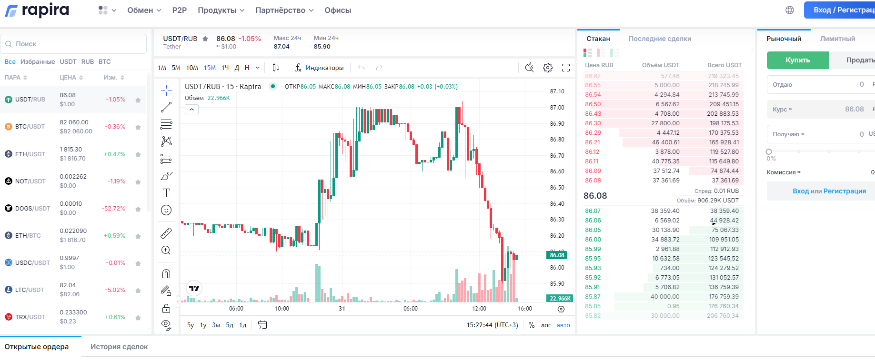Show both bids and asks orderbook view
The width and height of the screenshot is (875, 362).
click(x=587, y=53)
